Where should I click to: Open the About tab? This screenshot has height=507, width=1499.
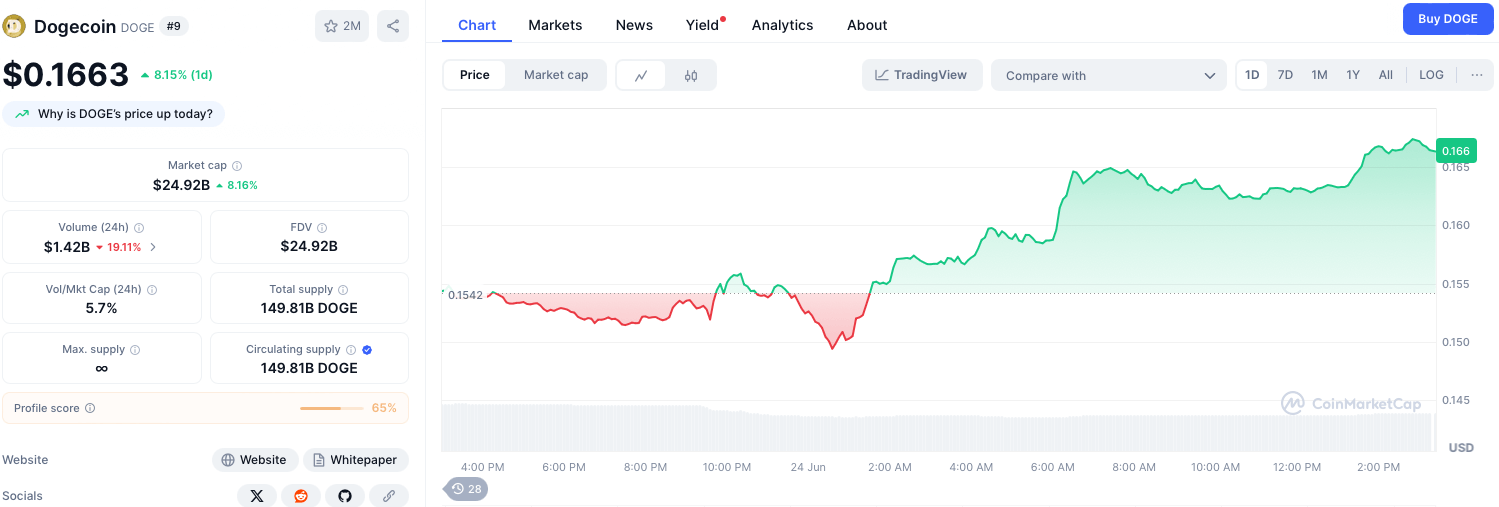click(x=867, y=25)
